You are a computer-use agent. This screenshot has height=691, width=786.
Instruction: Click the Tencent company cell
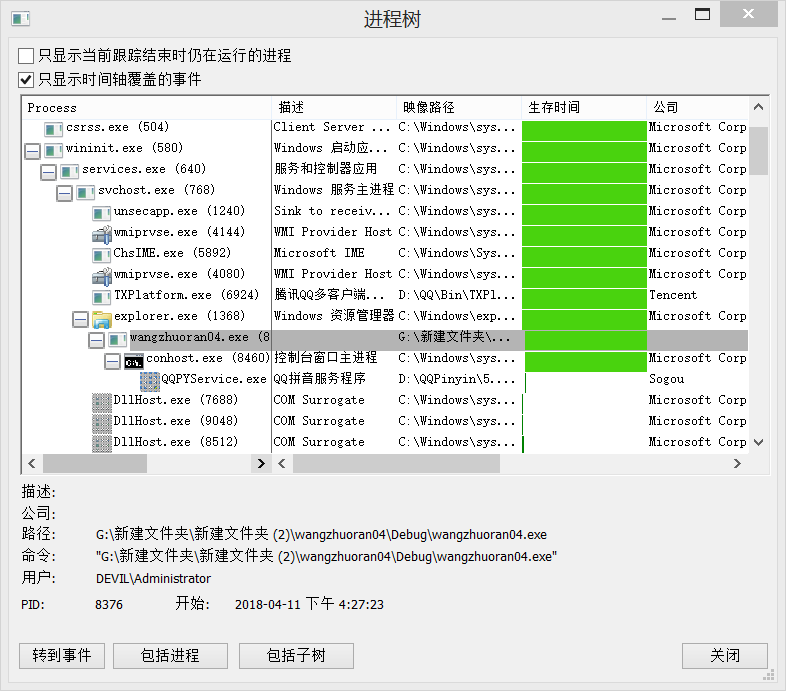673,295
